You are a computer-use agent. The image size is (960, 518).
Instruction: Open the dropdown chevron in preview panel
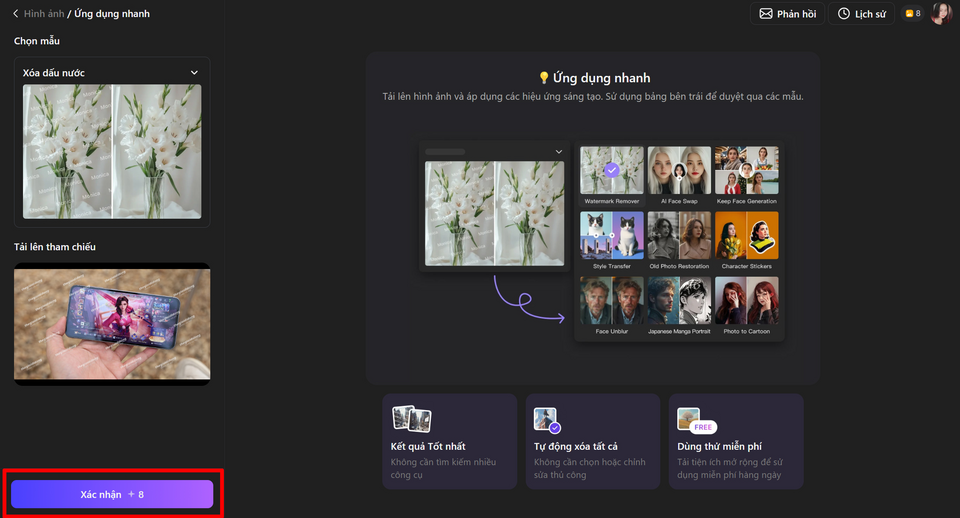[x=558, y=152]
